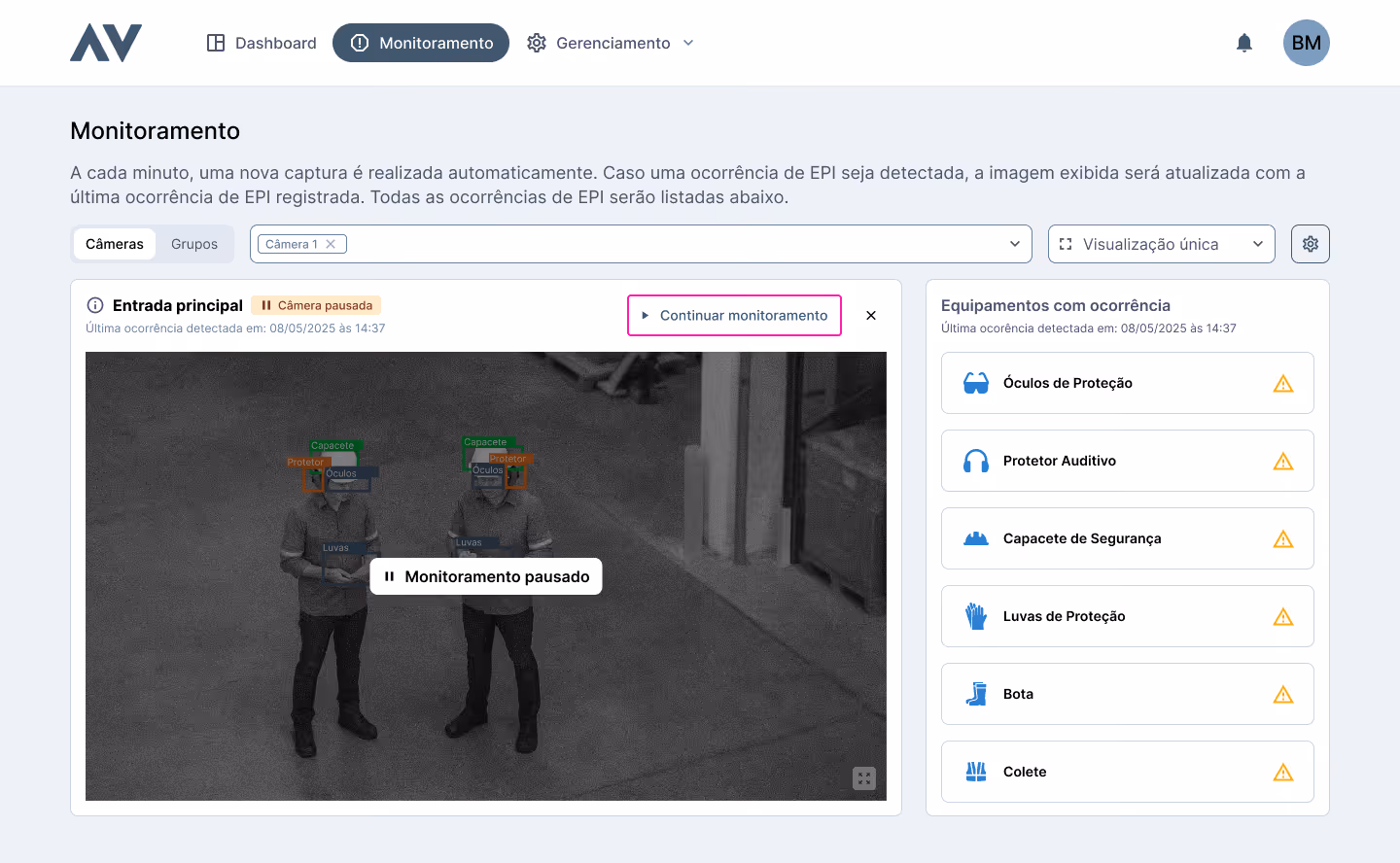Click the vest icon
Viewport: 1400px width, 863px height.
click(976, 772)
